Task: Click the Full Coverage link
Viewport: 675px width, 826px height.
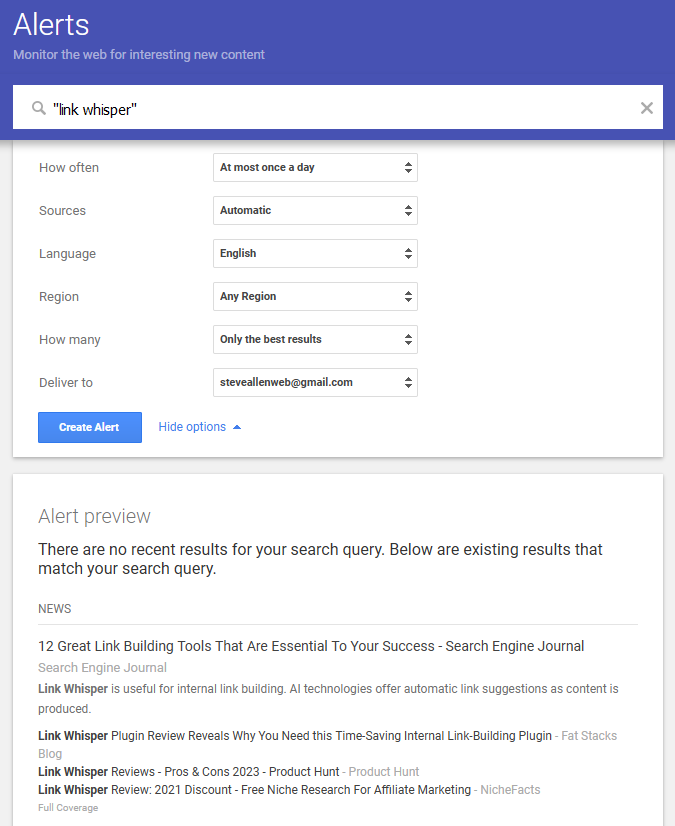Action: [x=68, y=808]
